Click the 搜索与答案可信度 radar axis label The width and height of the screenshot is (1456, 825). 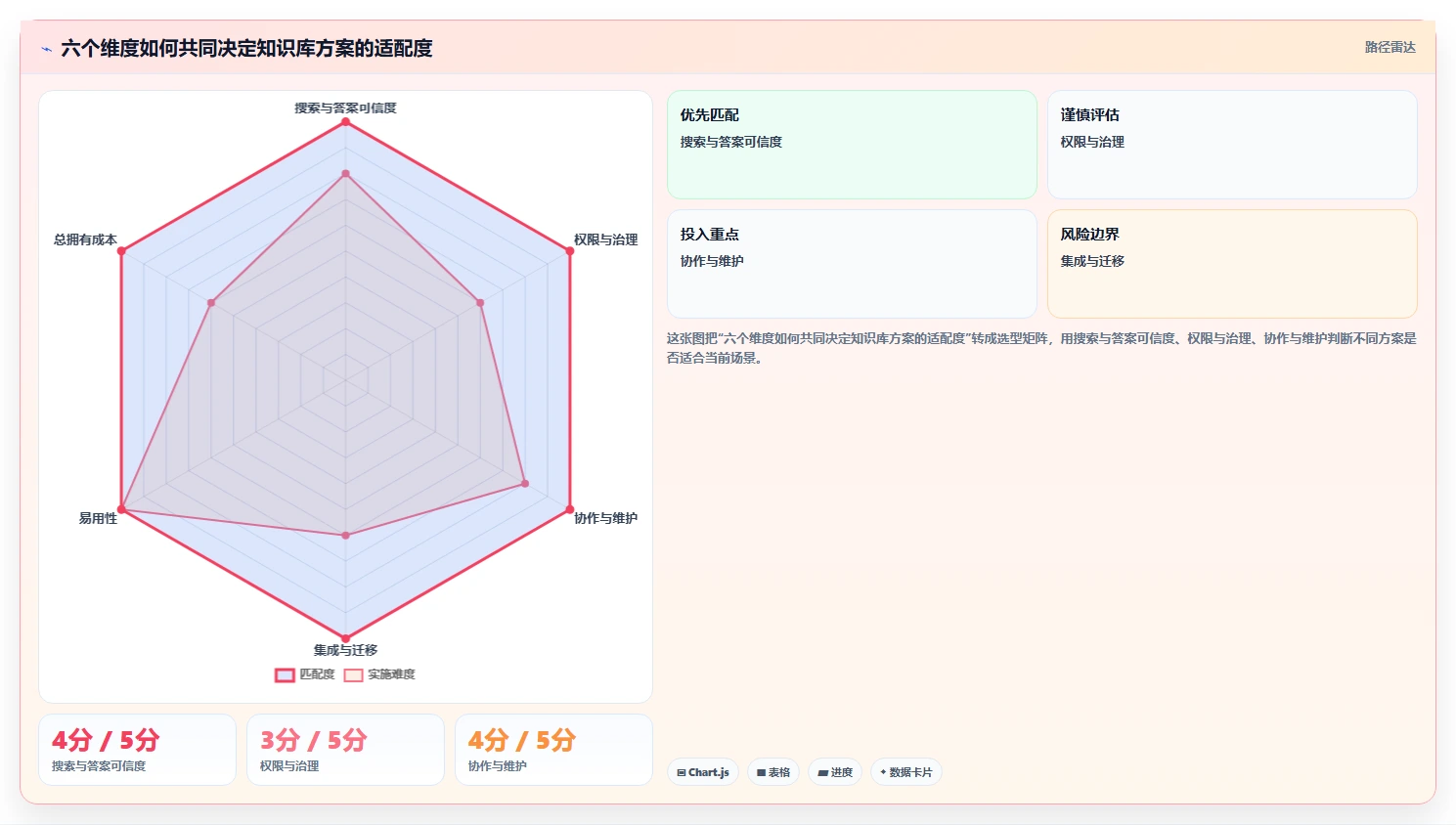[345, 108]
